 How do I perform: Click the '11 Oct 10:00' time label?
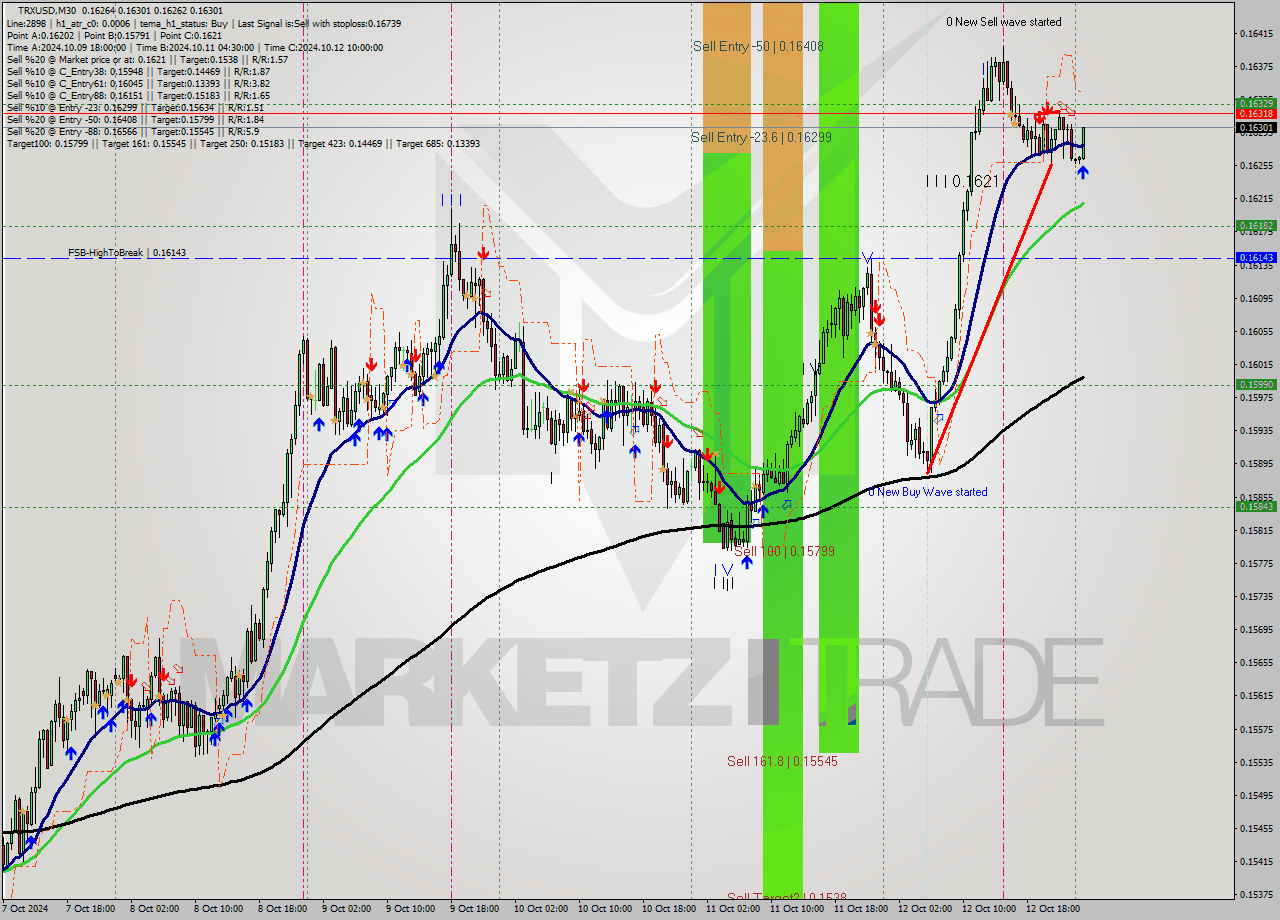tap(796, 909)
